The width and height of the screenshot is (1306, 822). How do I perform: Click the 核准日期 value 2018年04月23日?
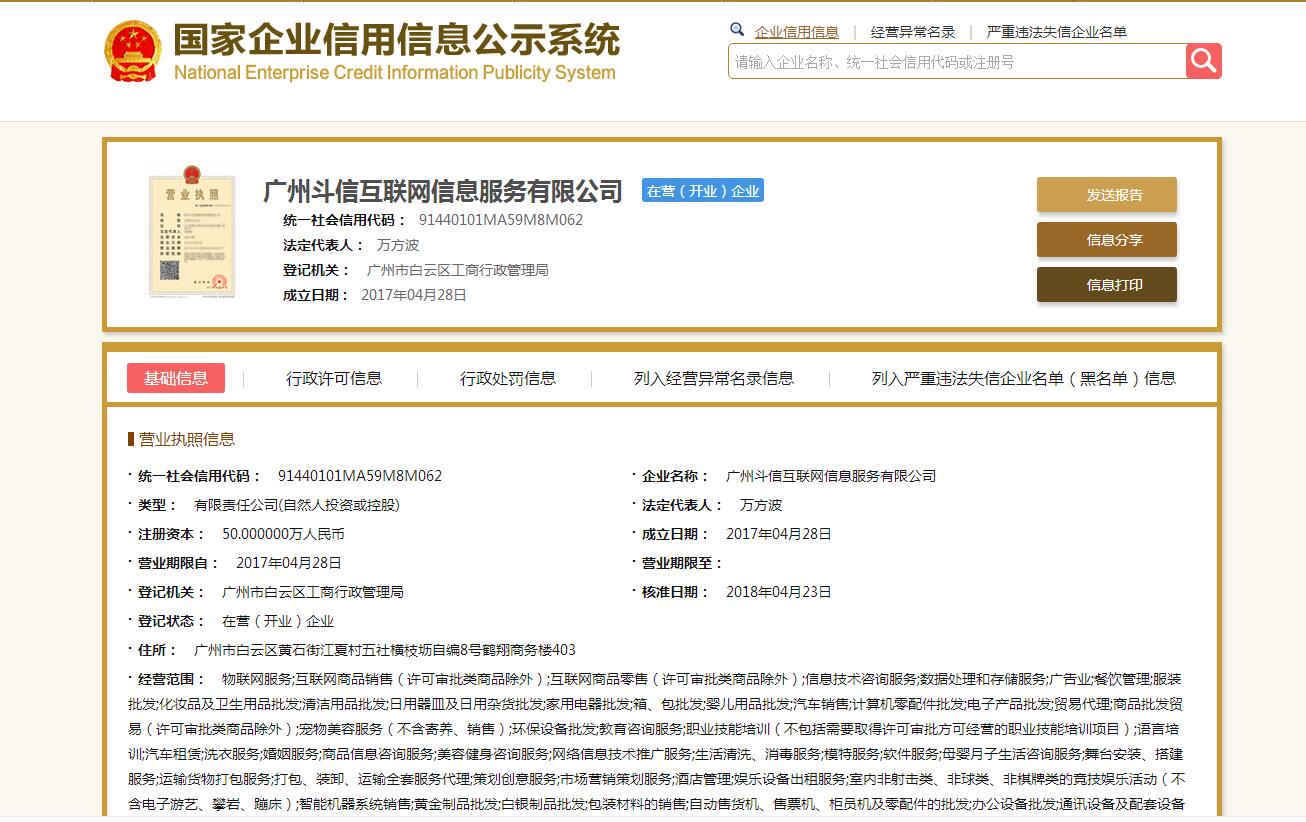click(779, 592)
